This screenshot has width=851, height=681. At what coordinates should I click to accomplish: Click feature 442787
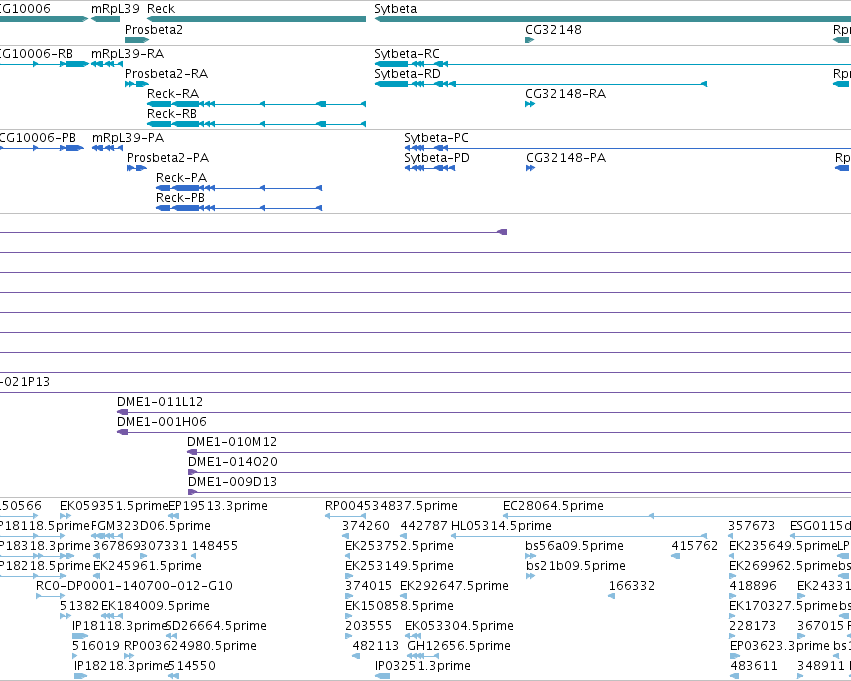tap(424, 526)
